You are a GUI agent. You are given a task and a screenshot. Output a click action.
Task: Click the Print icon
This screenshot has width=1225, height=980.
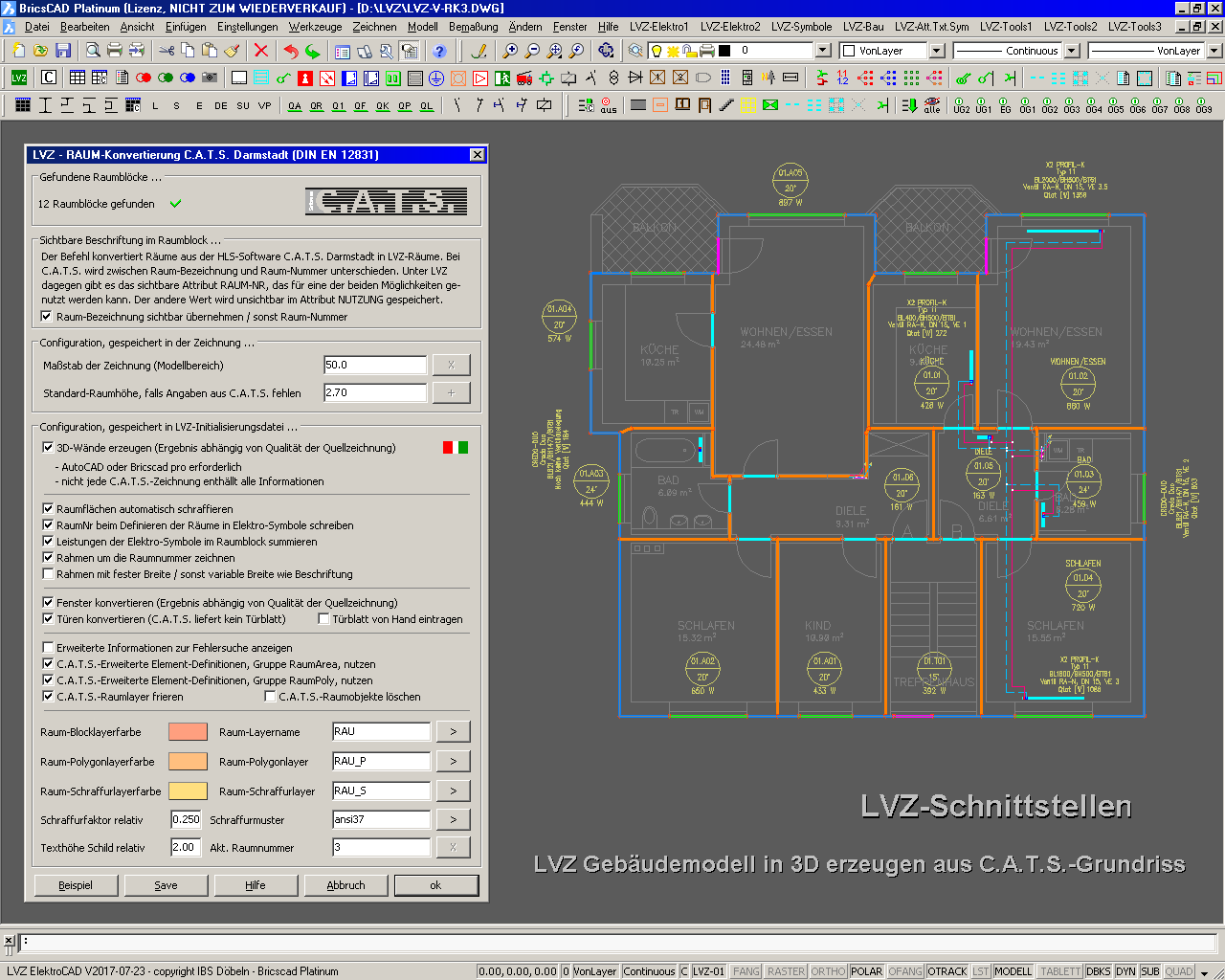pos(115,51)
